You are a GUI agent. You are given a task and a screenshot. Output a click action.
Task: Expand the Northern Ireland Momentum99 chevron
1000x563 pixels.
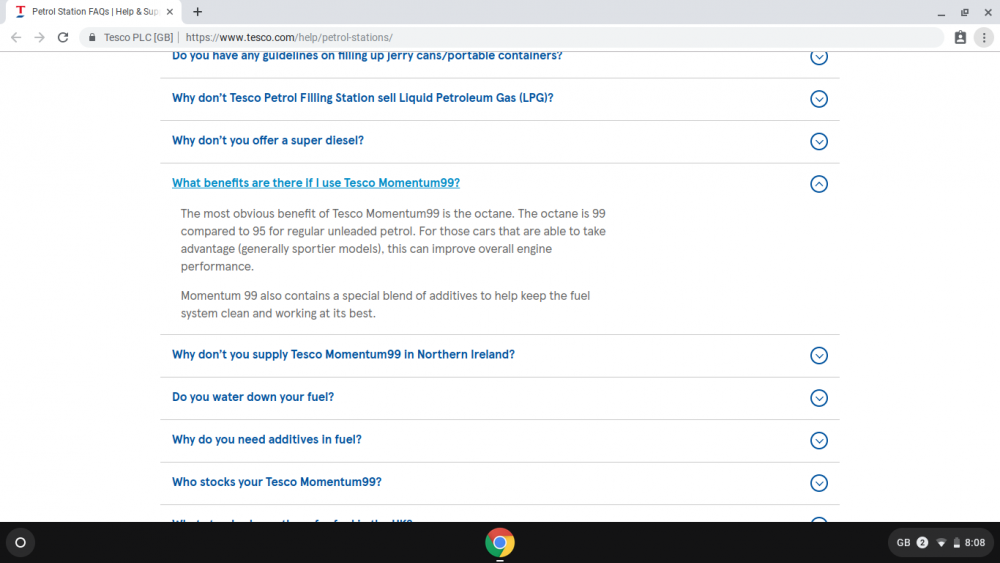tap(819, 356)
